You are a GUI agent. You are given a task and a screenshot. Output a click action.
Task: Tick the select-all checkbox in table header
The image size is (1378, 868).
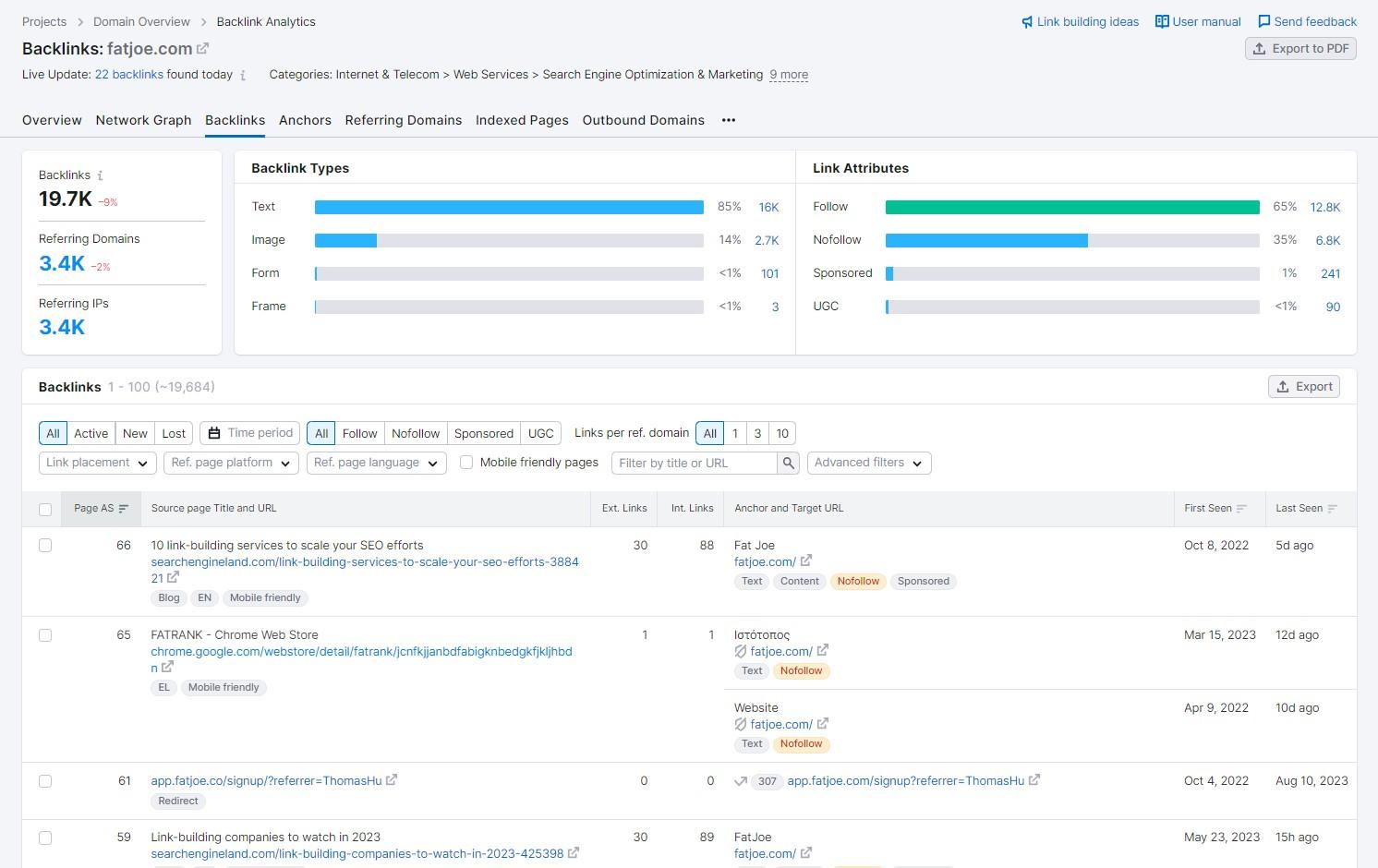(x=45, y=510)
